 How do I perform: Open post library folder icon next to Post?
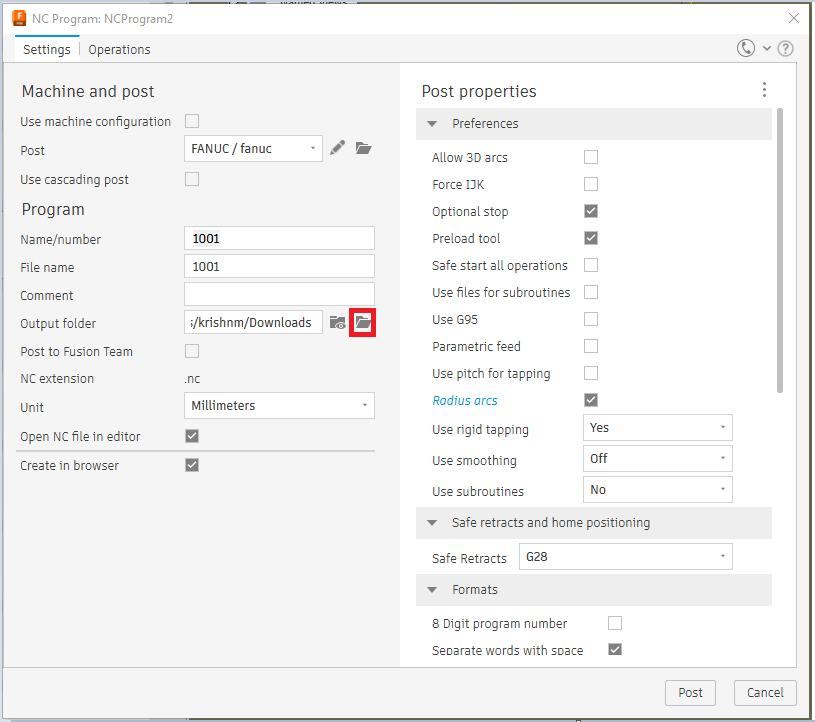click(364, 148)
